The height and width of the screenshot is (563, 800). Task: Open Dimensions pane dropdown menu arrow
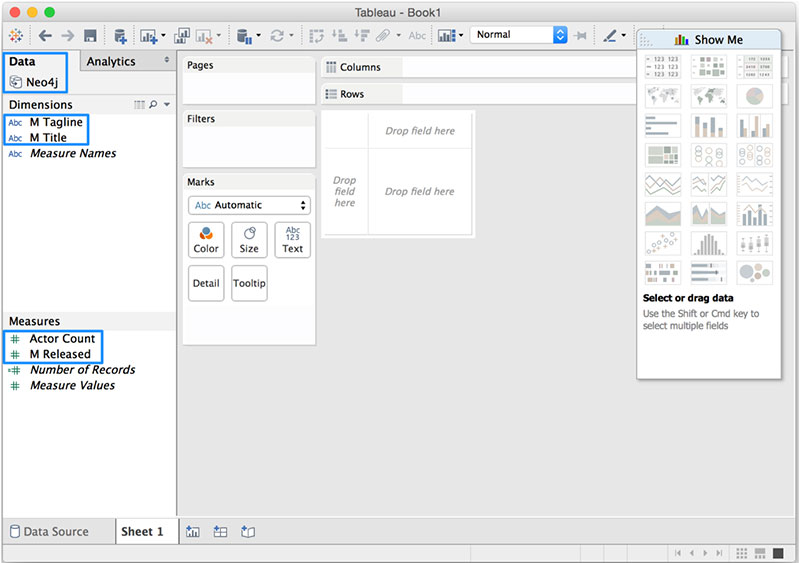tap(167, 104)
